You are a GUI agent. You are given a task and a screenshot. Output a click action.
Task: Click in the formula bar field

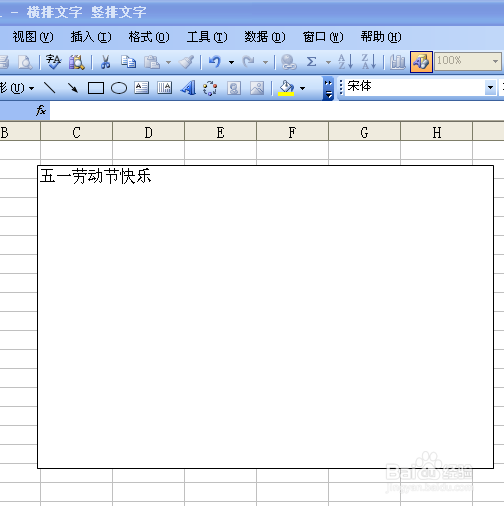tap(277, 111)
